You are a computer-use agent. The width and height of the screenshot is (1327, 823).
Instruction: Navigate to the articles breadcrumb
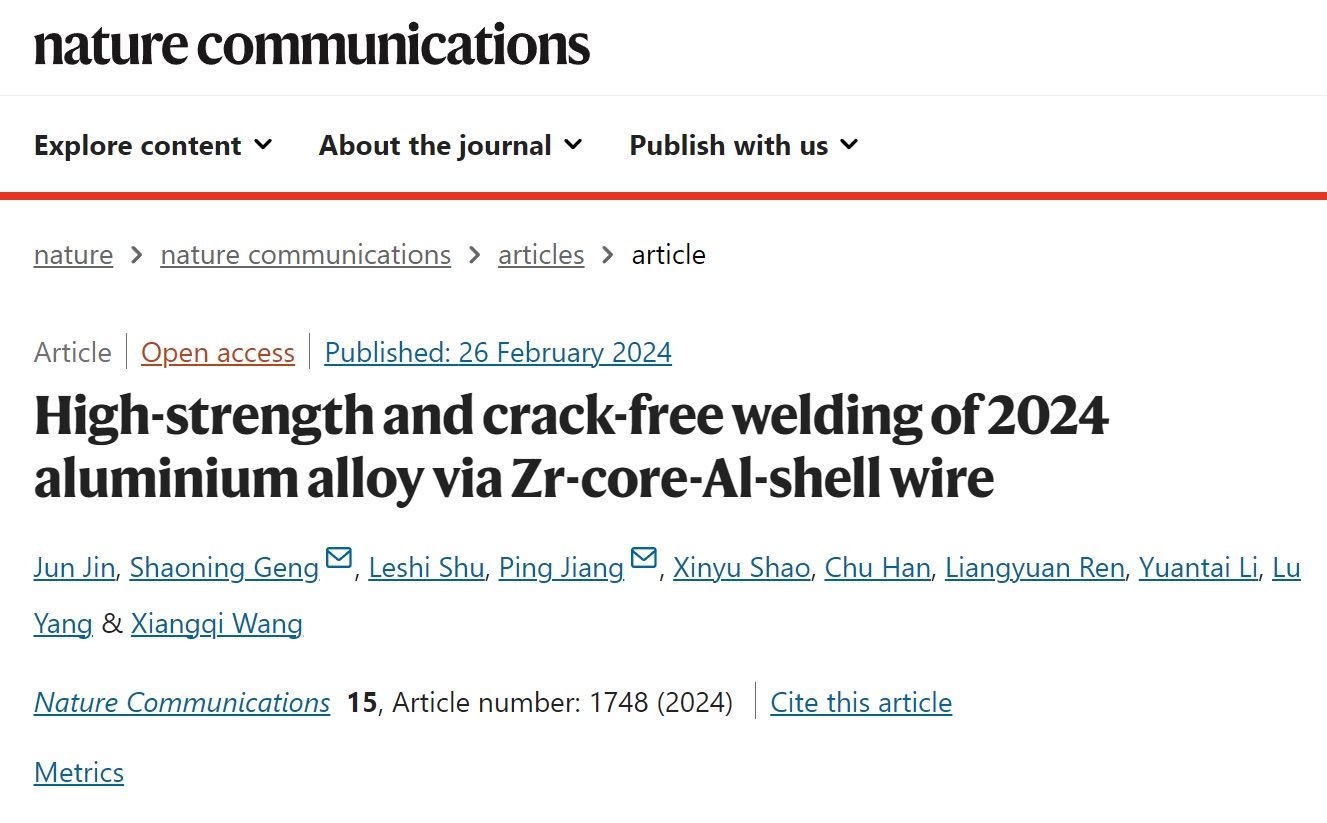(541, 255)
